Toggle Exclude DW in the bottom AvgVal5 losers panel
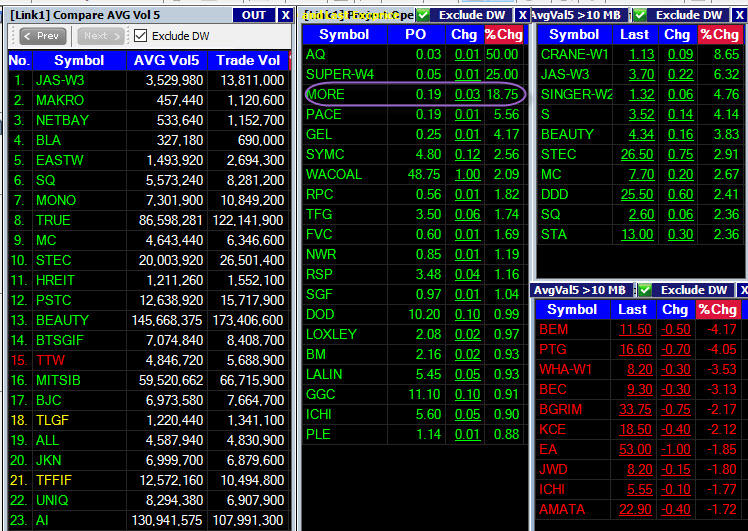This screenshot has height=531, width=748. (645, 290)
